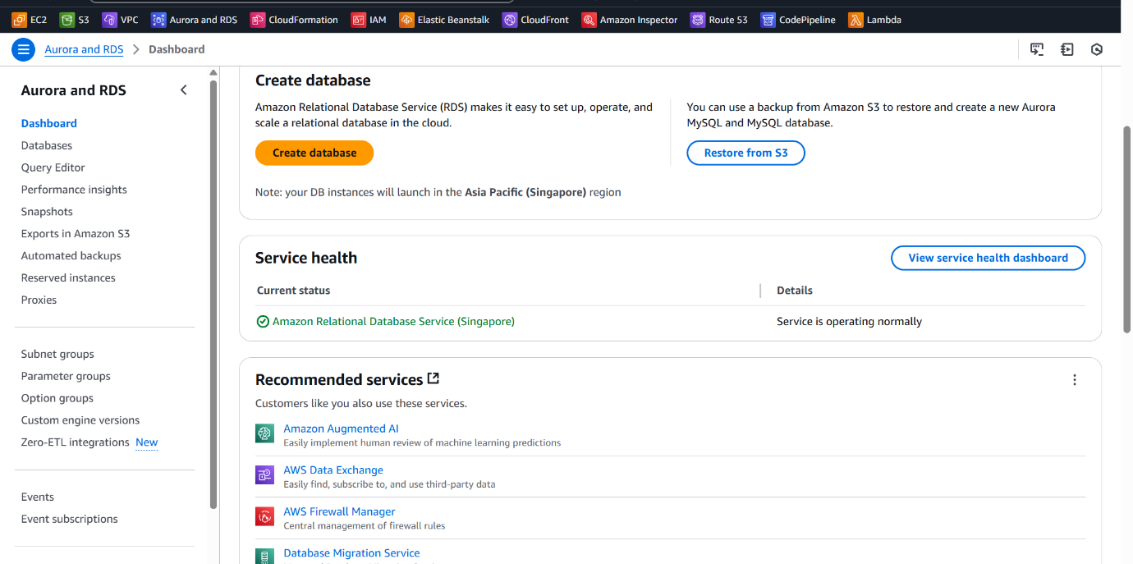Viewport: 1133px width, 564px height.
Task: Open Parameter groups in the sidebar
Action: (x=66, y=376)
